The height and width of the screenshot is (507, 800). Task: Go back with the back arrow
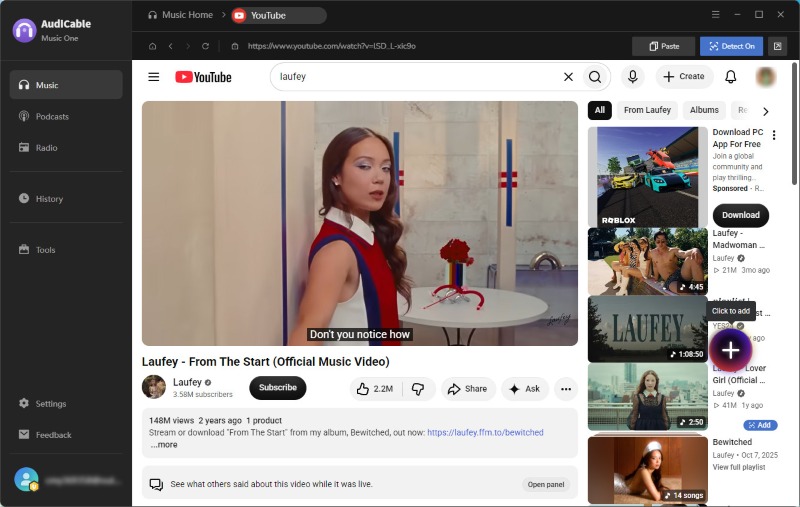tap(170, 46)
